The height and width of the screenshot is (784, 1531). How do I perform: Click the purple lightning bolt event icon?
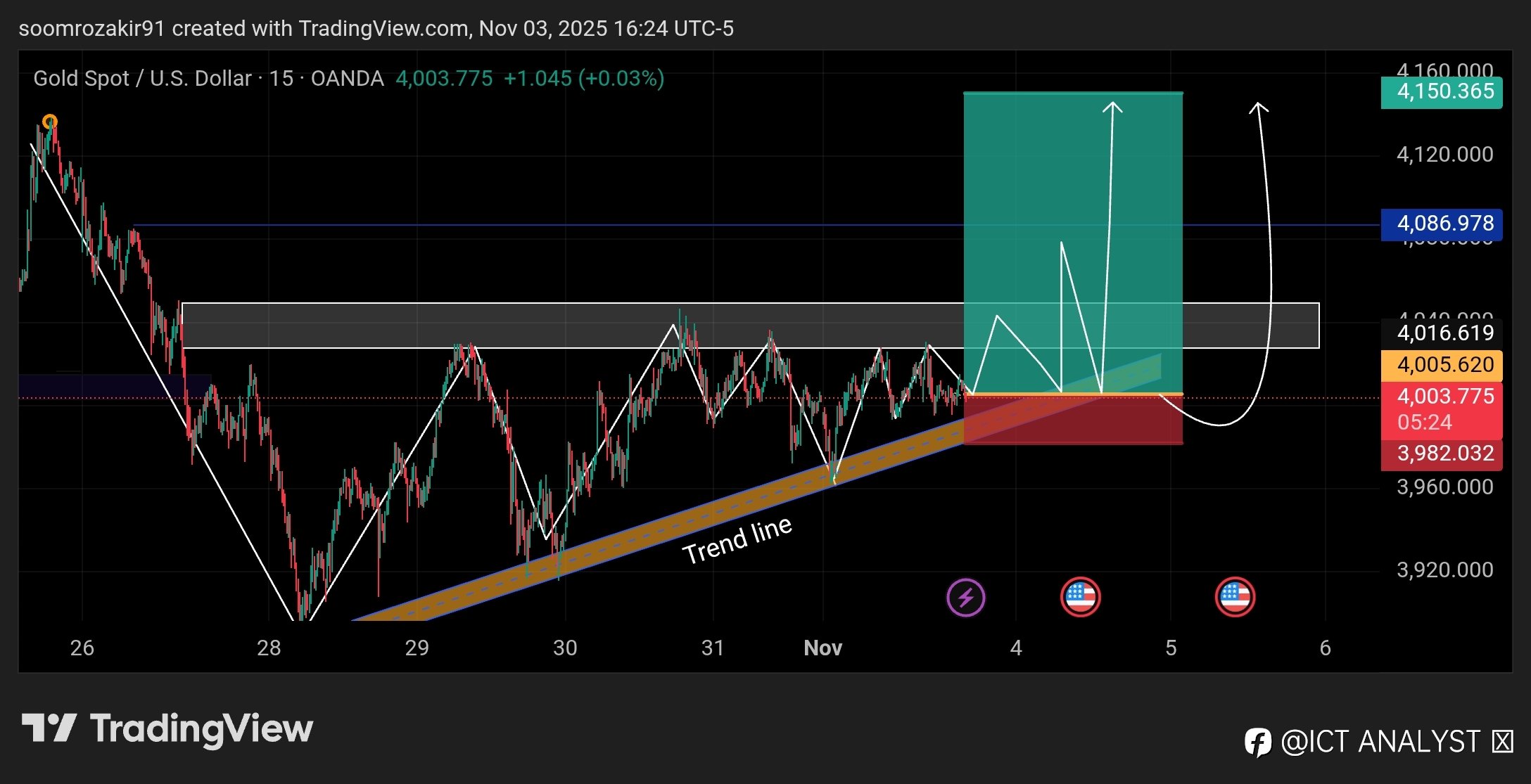point(965,598)
